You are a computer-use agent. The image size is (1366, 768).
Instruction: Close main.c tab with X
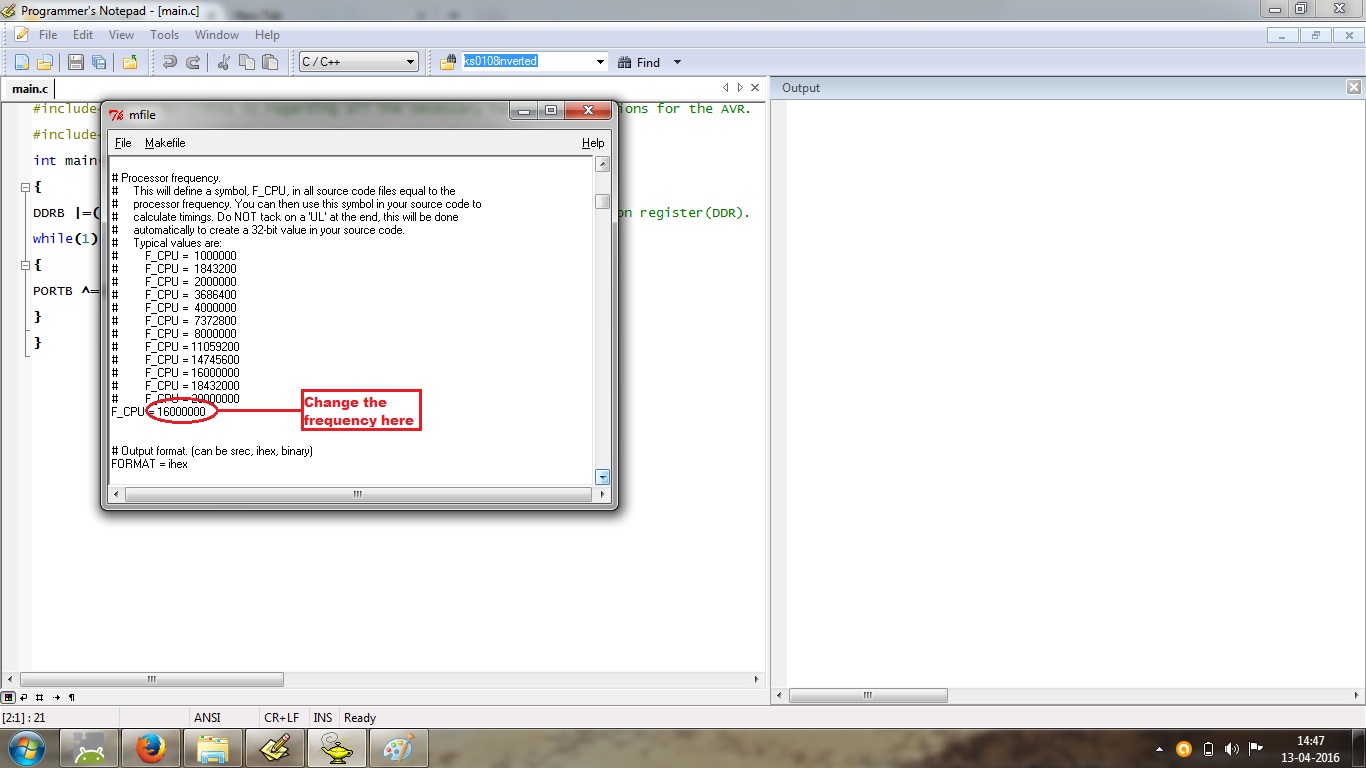(755, 88)
